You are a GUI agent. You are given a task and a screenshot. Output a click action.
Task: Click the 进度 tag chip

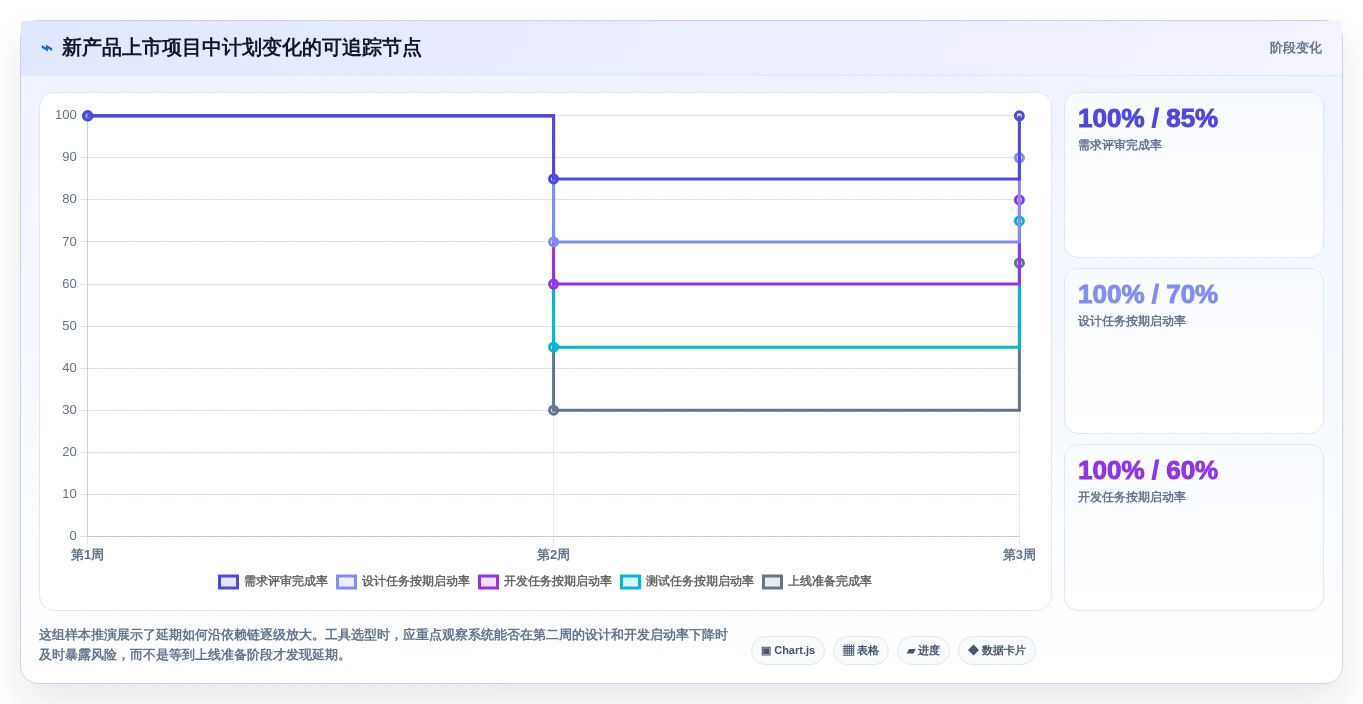[923, 651]
